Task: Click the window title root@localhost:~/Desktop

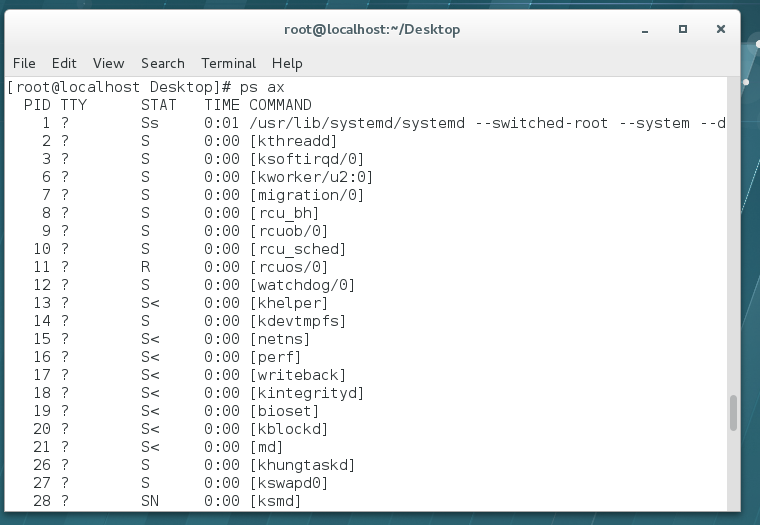Action: pos(372,30)
